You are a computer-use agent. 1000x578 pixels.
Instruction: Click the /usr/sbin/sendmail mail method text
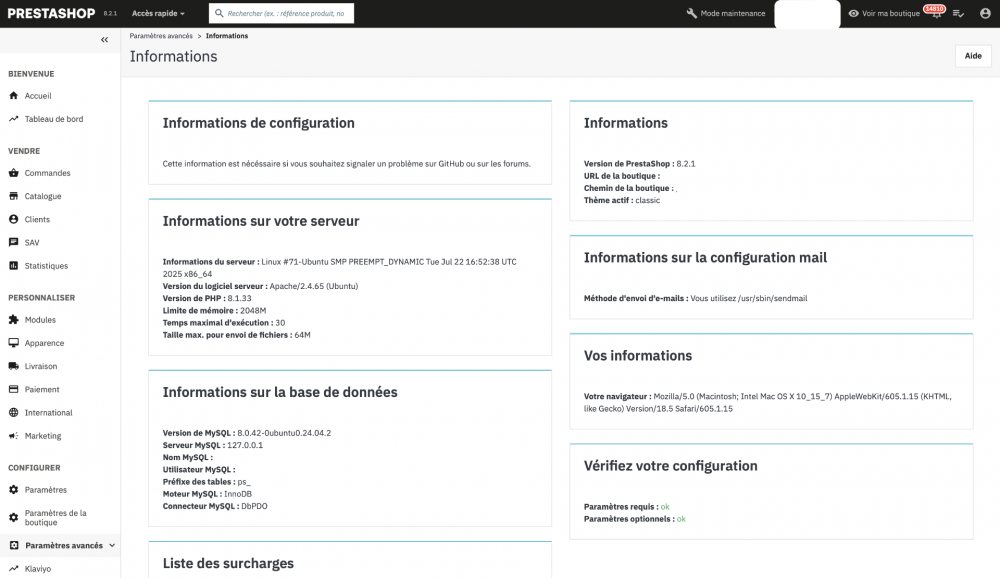772,298
